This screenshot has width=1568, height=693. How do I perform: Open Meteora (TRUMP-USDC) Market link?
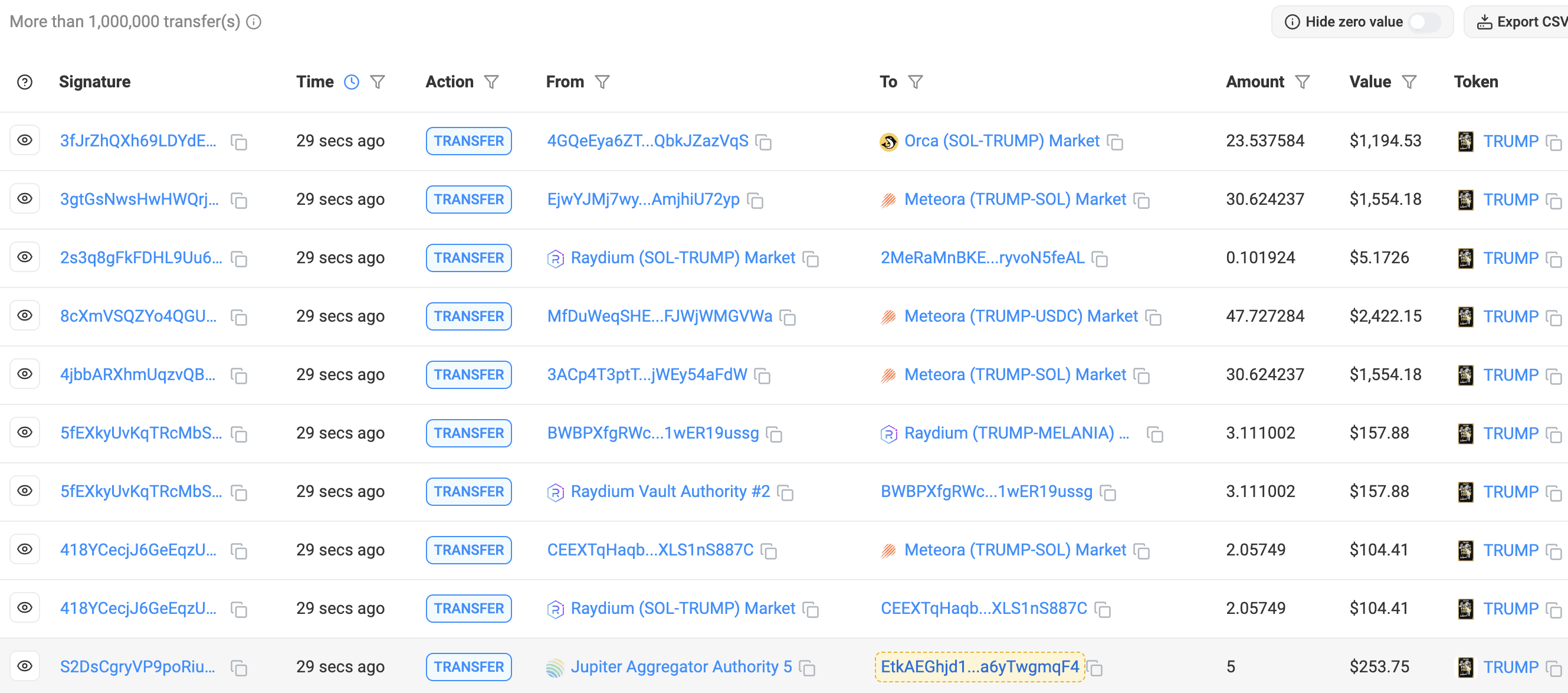click(1020, 316)
